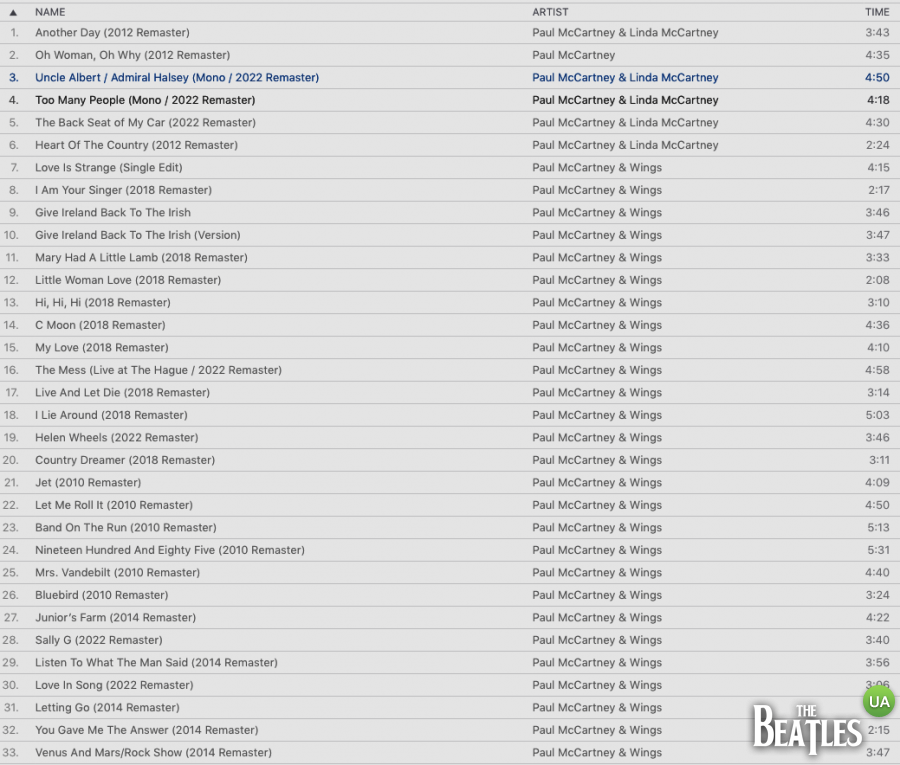Sort tracks by the NAME column
Screen dimensions: 900x765
pyautogui.click(x=50, y=12)
